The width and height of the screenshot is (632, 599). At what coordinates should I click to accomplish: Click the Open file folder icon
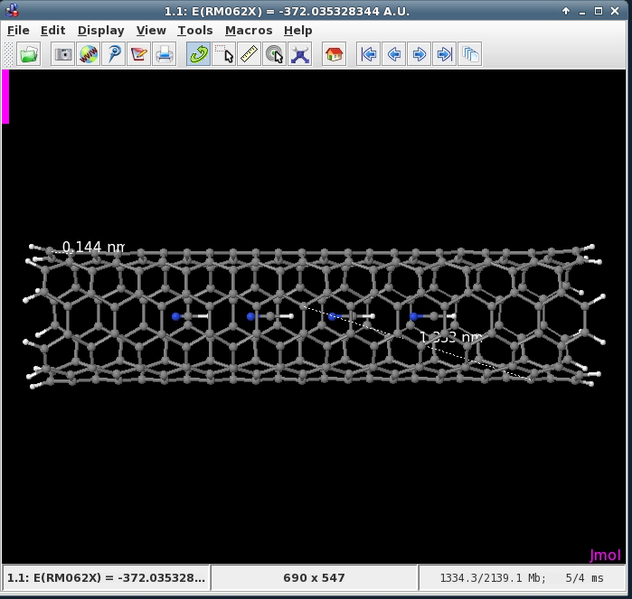click(29, 54)
